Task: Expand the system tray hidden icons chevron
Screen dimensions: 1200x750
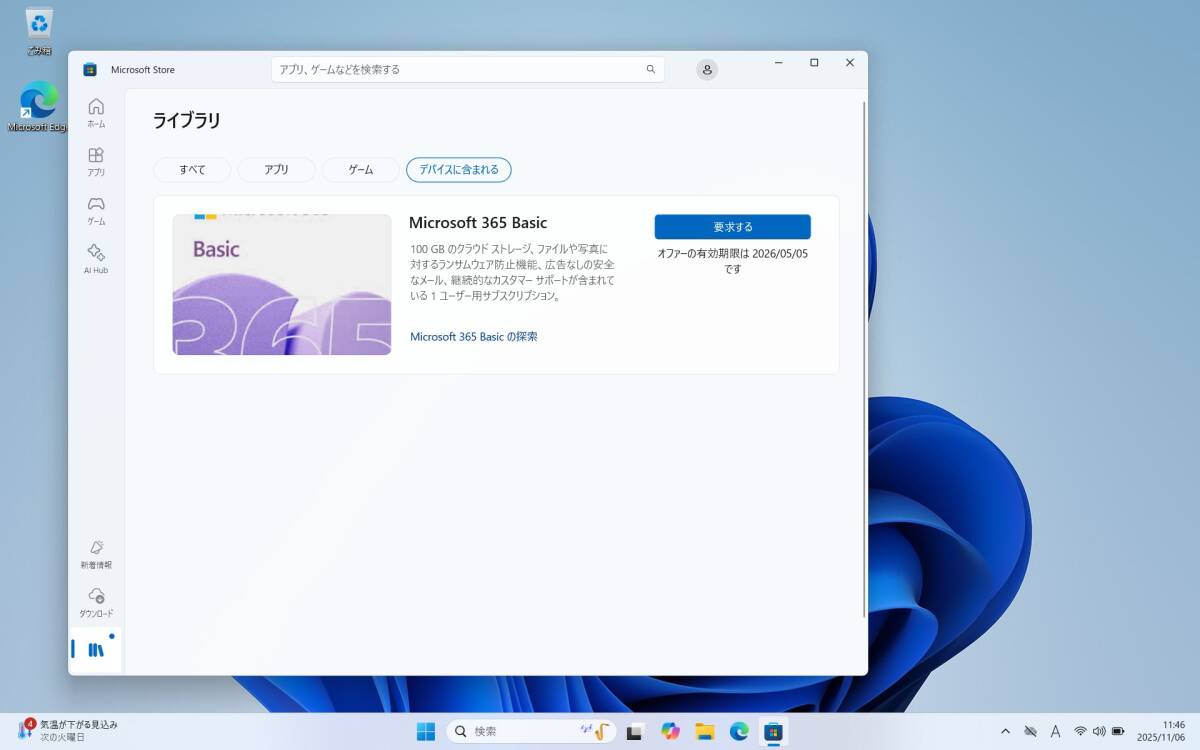Action: coord(1005,732)
